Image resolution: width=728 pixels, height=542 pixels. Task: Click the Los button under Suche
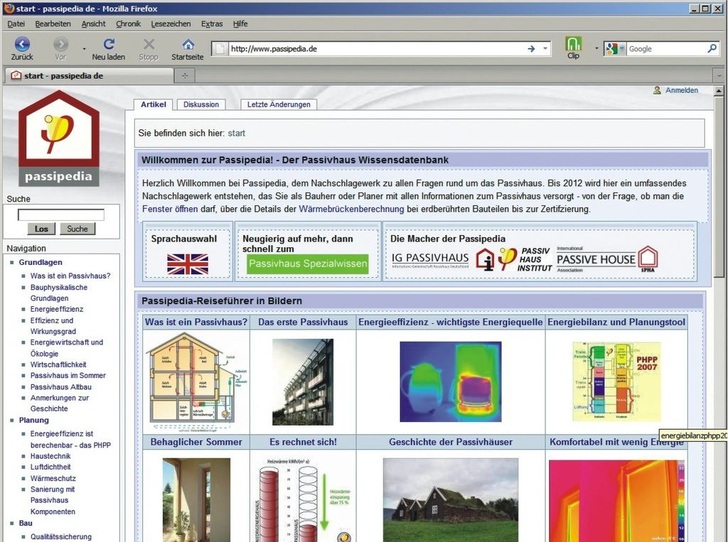pos(41,229)
